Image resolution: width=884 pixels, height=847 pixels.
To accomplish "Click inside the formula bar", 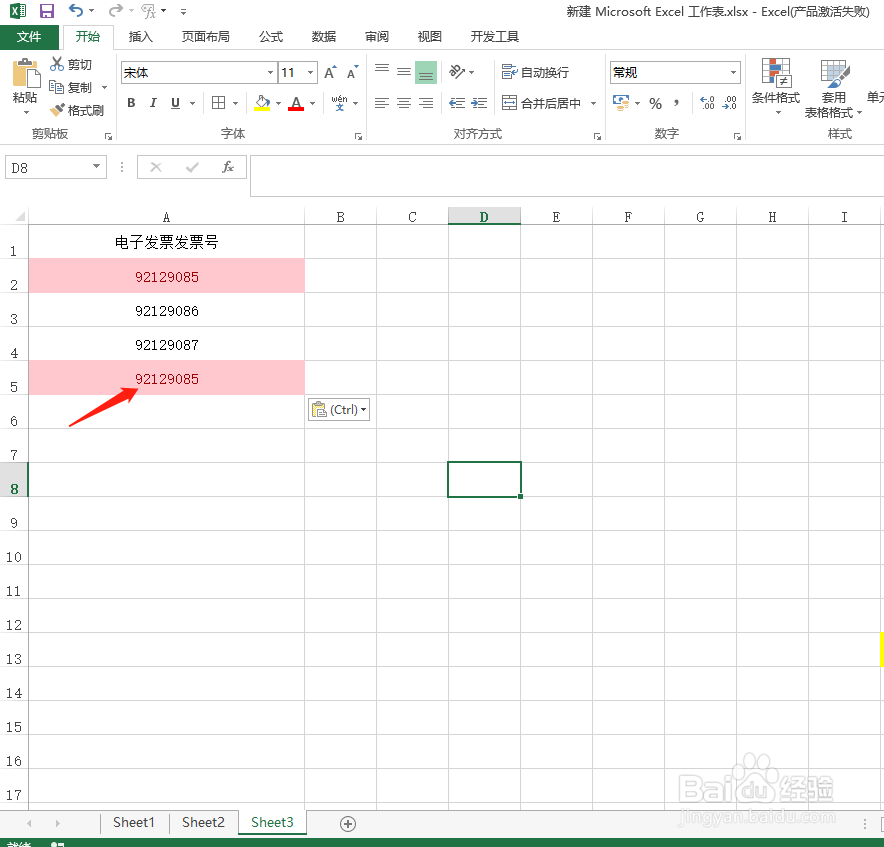I will pos(566,176).
